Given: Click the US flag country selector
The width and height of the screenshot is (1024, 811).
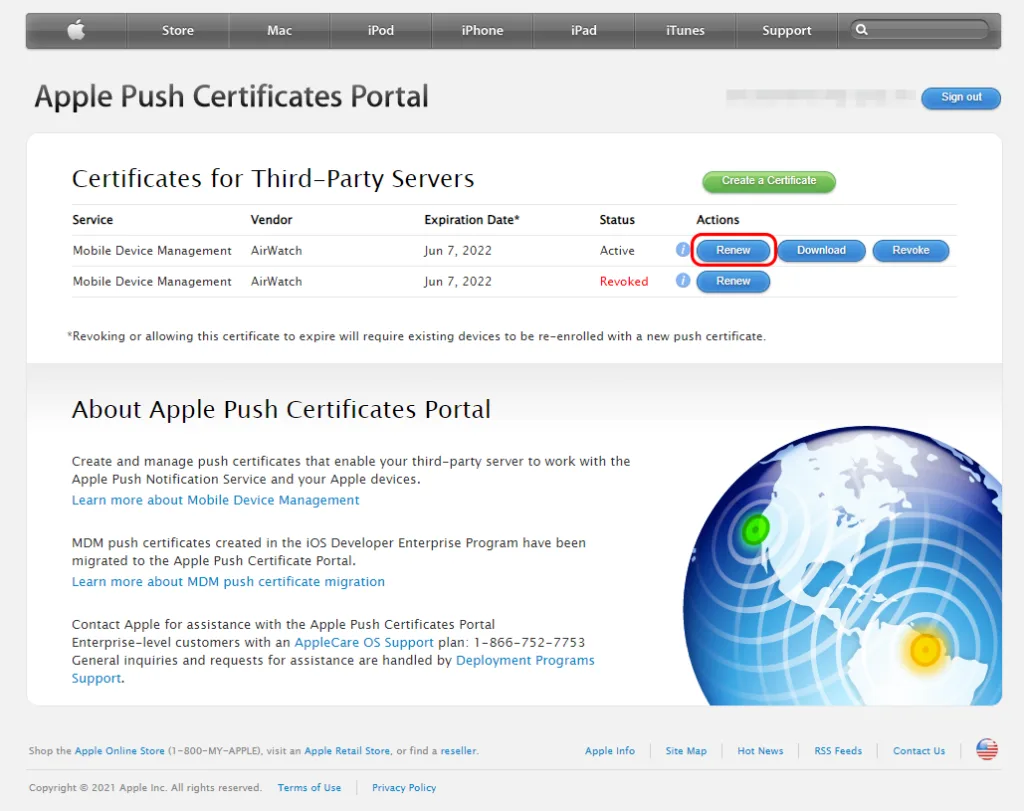Looking at the screenshot, I should tap(987, 750).
